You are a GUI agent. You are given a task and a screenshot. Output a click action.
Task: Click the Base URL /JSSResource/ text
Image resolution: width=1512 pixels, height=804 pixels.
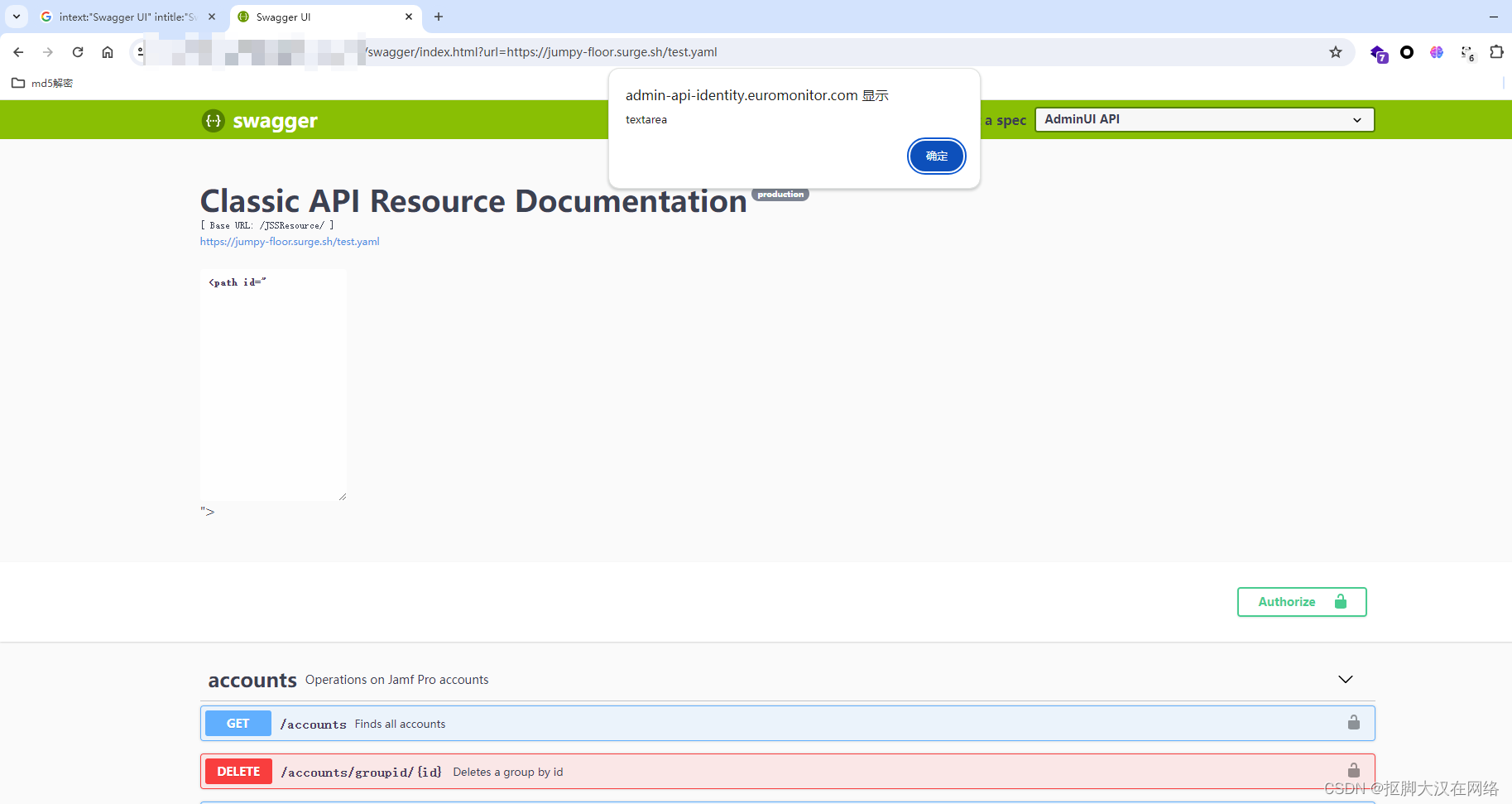click(x=267, y=225)
